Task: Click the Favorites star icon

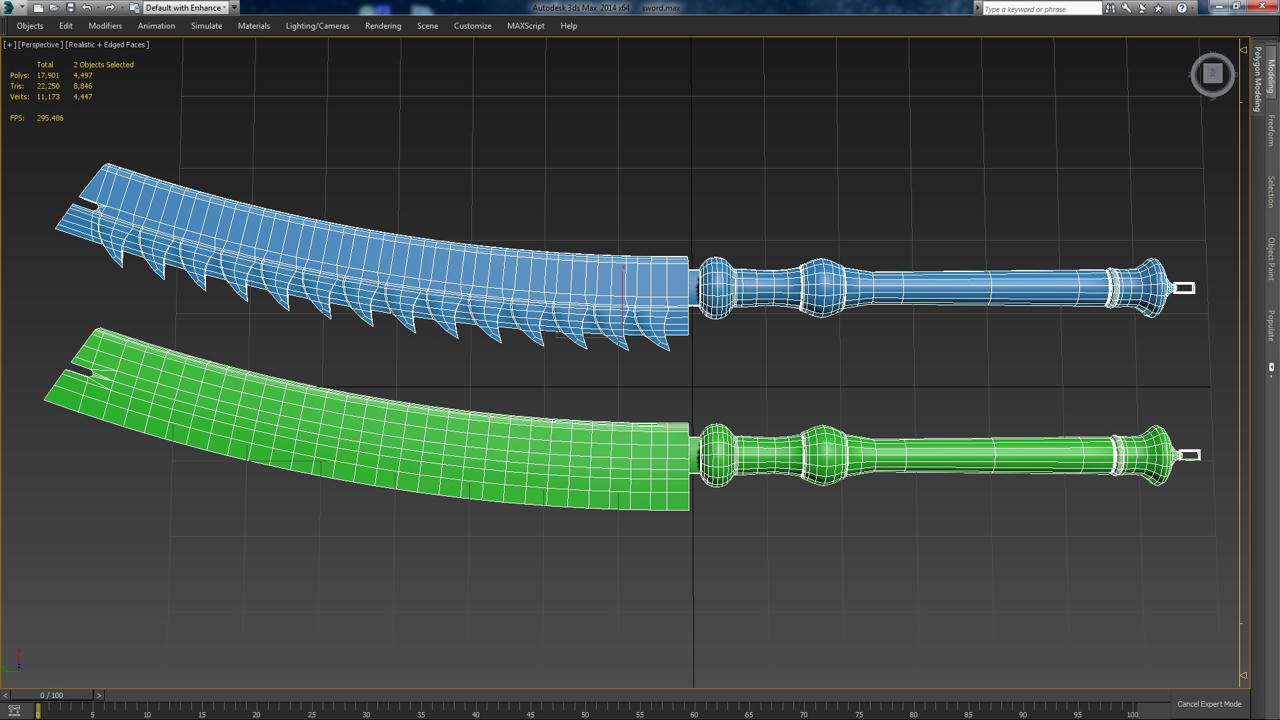Action: (1158, 8)
